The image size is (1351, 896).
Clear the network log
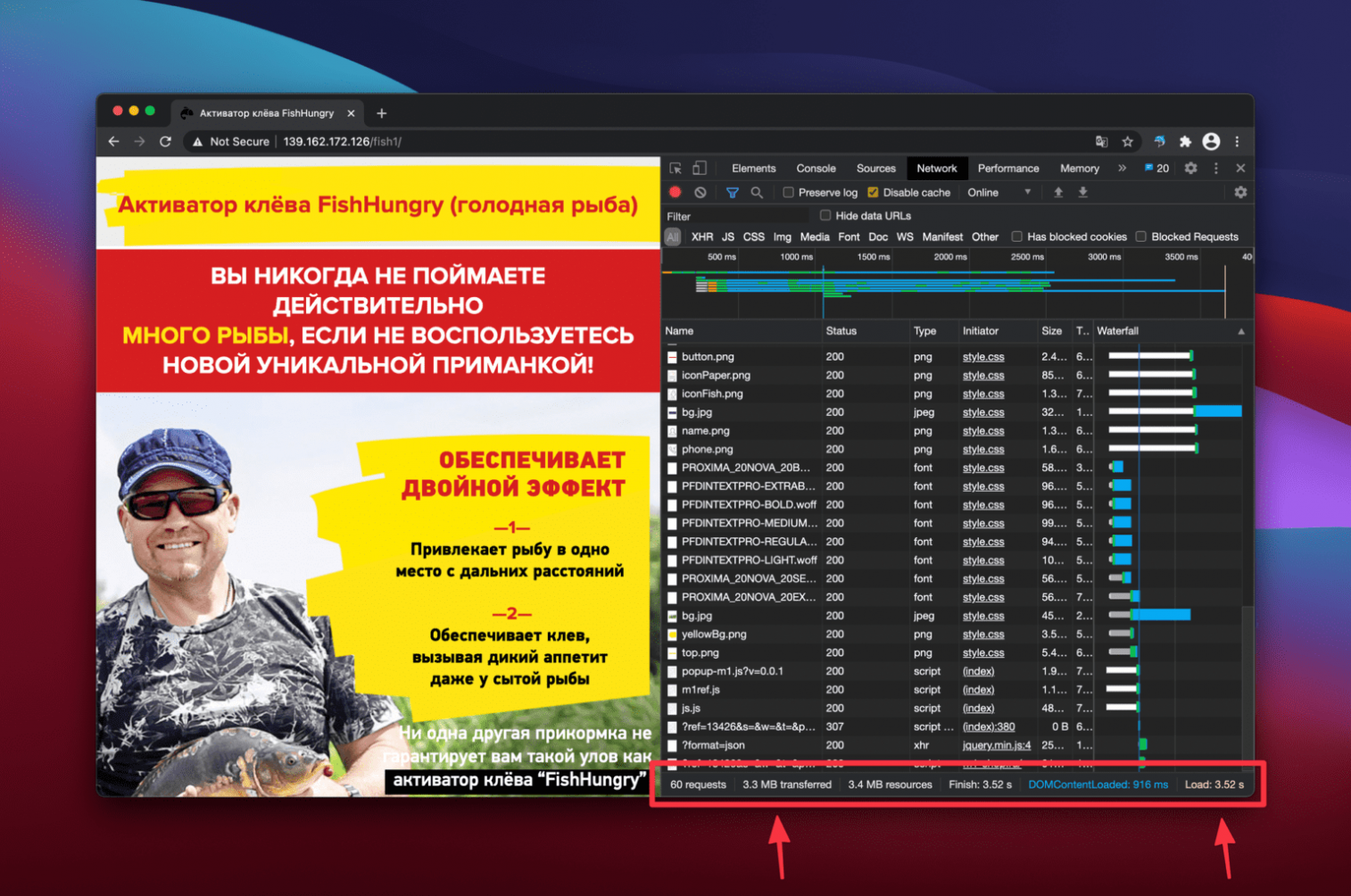tap(700, 192)
